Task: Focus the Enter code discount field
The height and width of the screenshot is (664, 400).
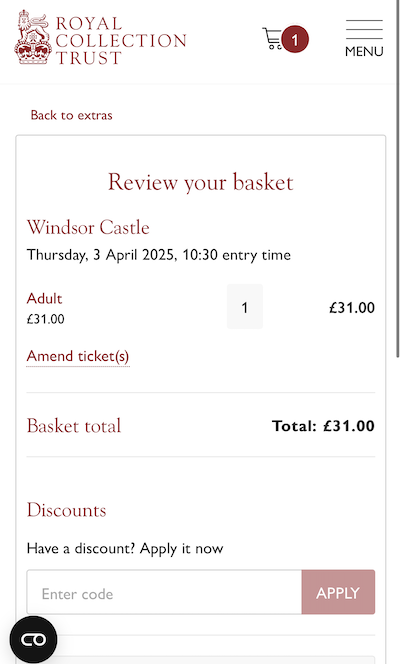Action: pyautogui.click(x=164, y=592)
